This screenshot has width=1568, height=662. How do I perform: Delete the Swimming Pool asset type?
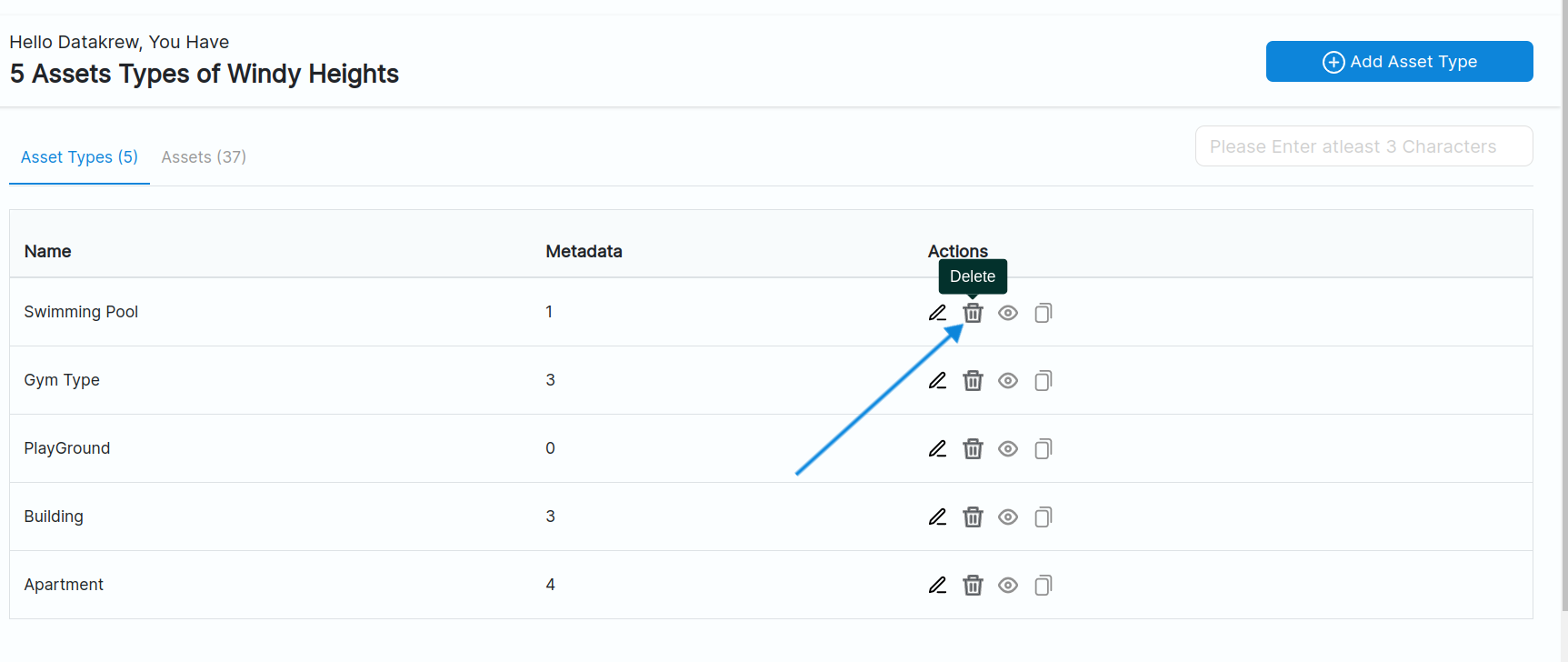pyautogui.click(x=973, y=313)
